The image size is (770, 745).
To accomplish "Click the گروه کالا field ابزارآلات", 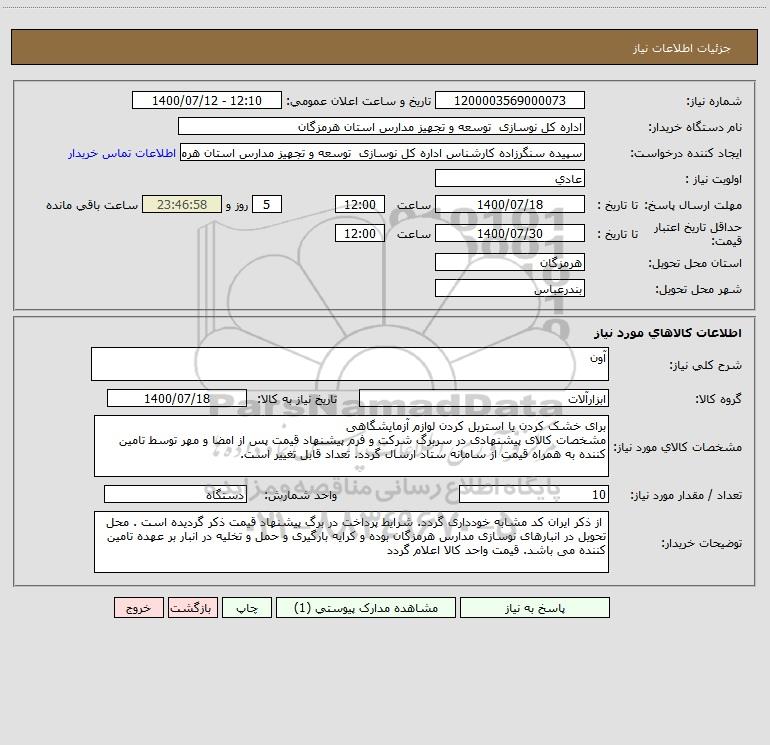I will tap(484, 398).
